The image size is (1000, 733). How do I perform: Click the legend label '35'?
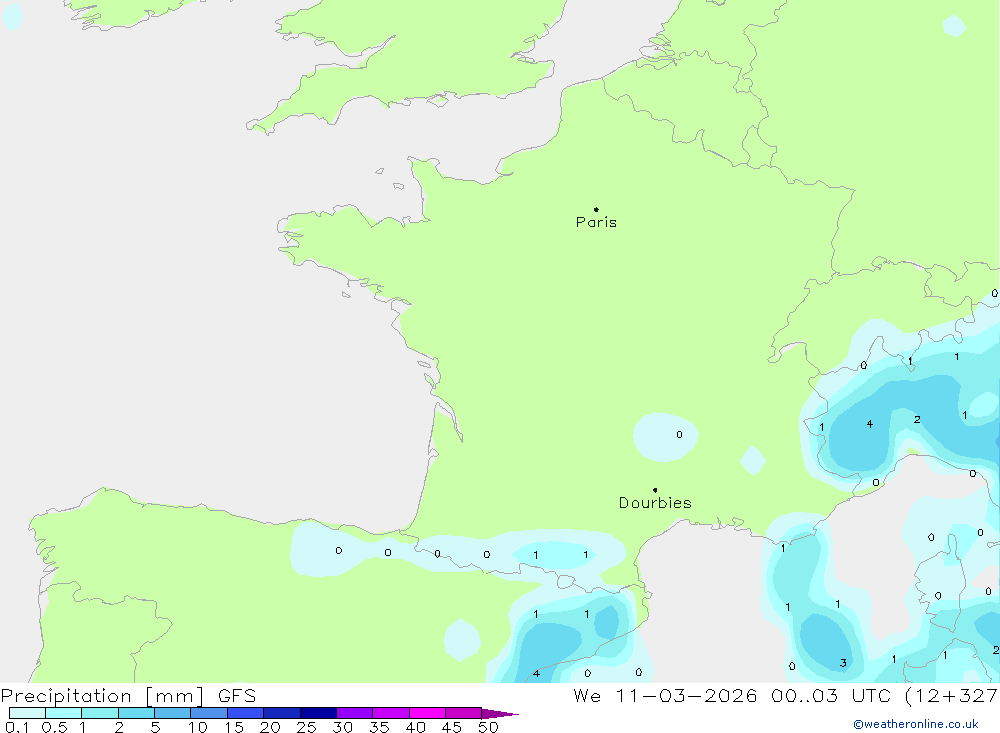379,727
